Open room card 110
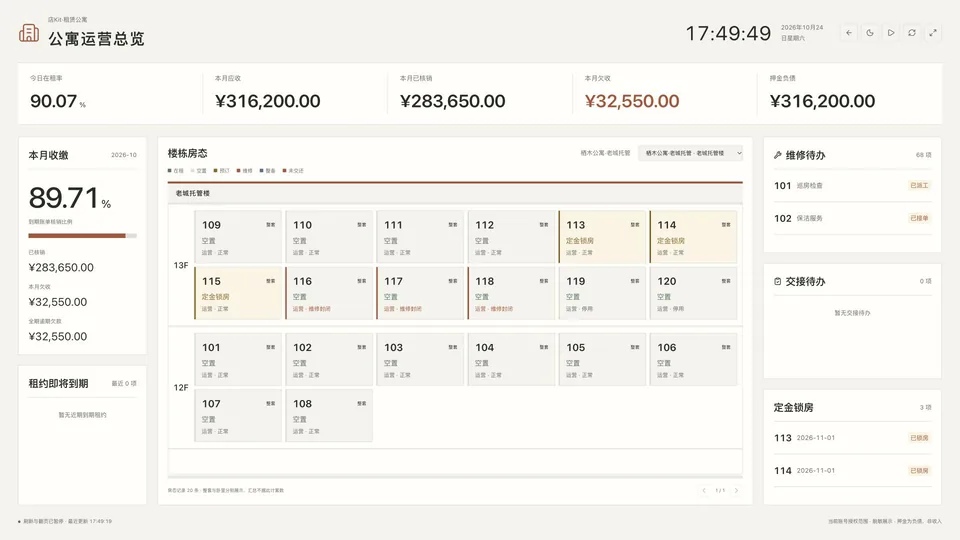The width and height of the screenshot is (960, 540). click(329, 237)
